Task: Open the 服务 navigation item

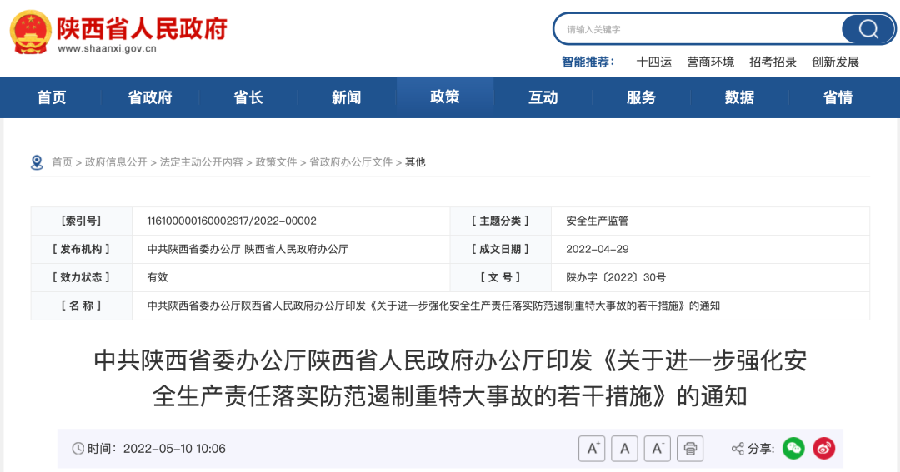Action: [x=641, y=98]
